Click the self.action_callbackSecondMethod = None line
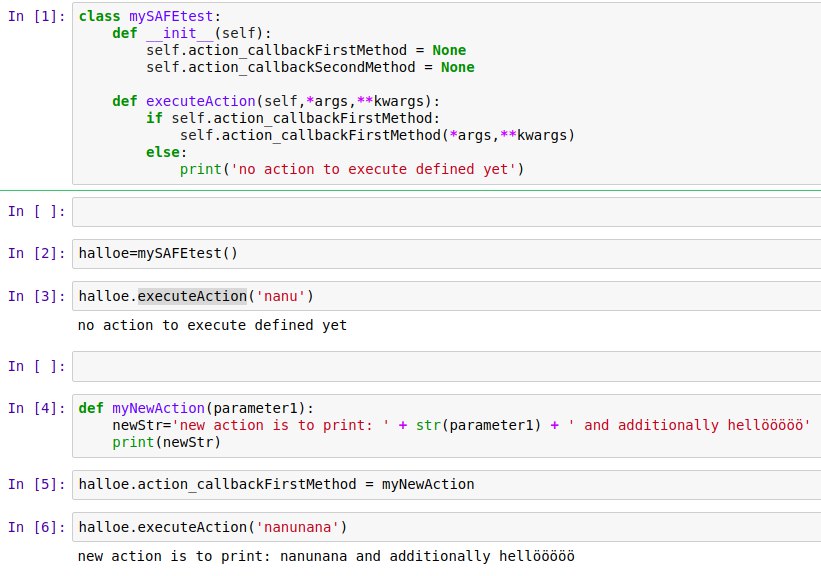This screenshot has height=576, width=821. click(310, 67)
